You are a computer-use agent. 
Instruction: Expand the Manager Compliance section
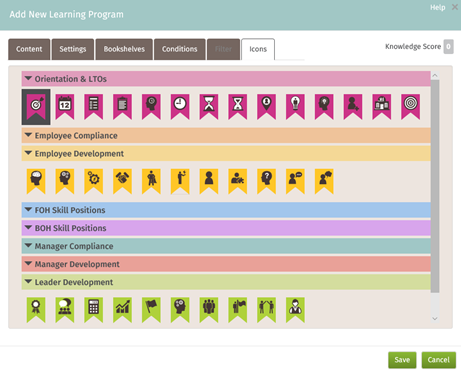tap(226, 246)
